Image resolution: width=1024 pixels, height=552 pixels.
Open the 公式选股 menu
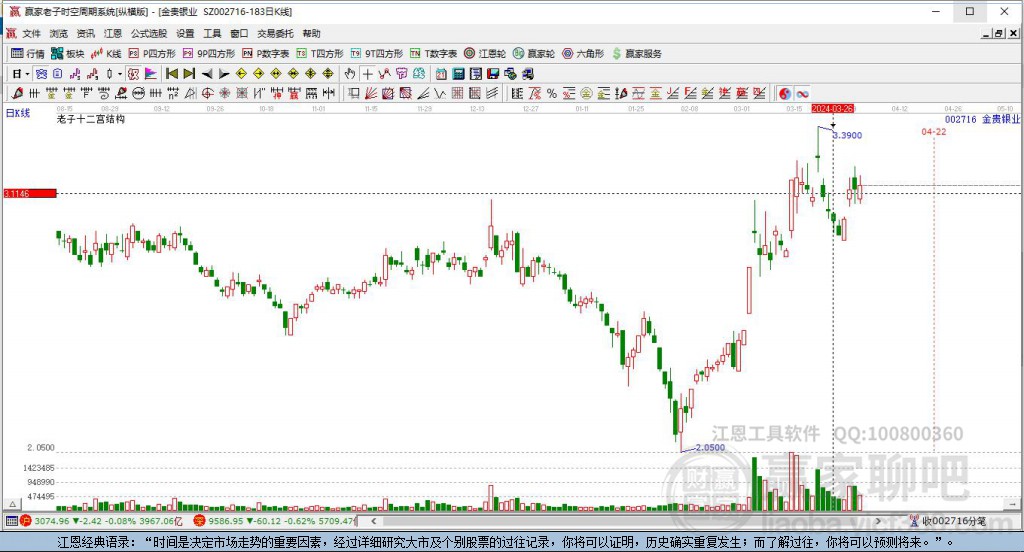[x=149, y=33]
